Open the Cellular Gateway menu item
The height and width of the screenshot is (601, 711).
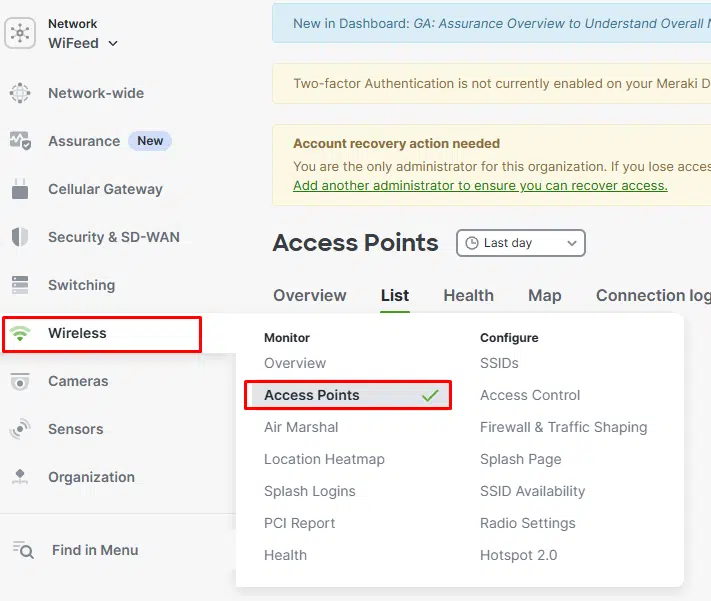coord(105,189)
